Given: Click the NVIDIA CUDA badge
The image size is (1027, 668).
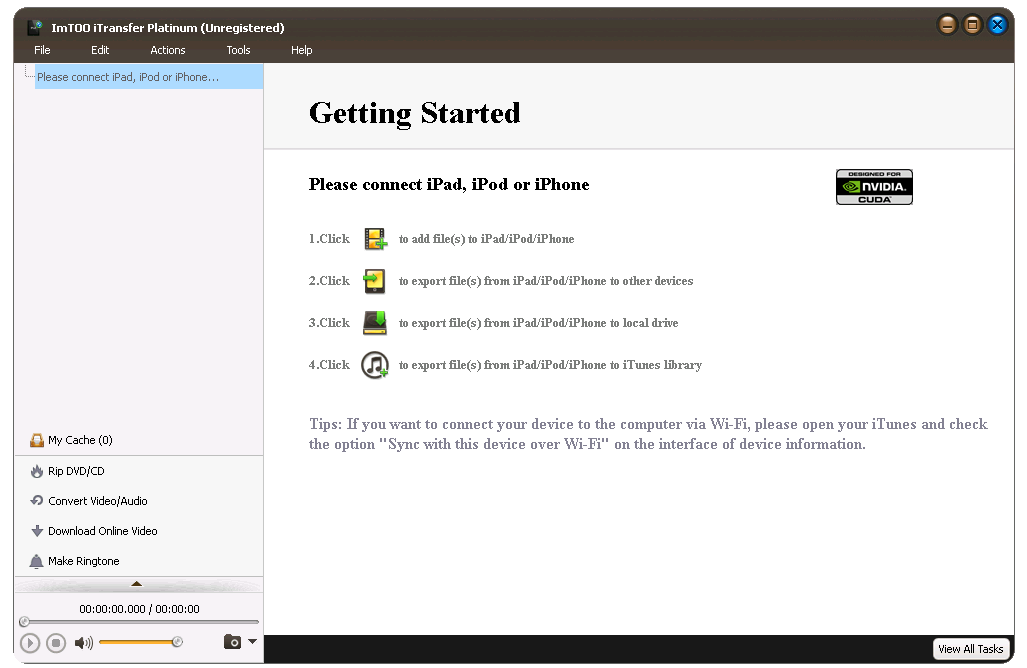Looking at the screenshot, I should (874, 187).
